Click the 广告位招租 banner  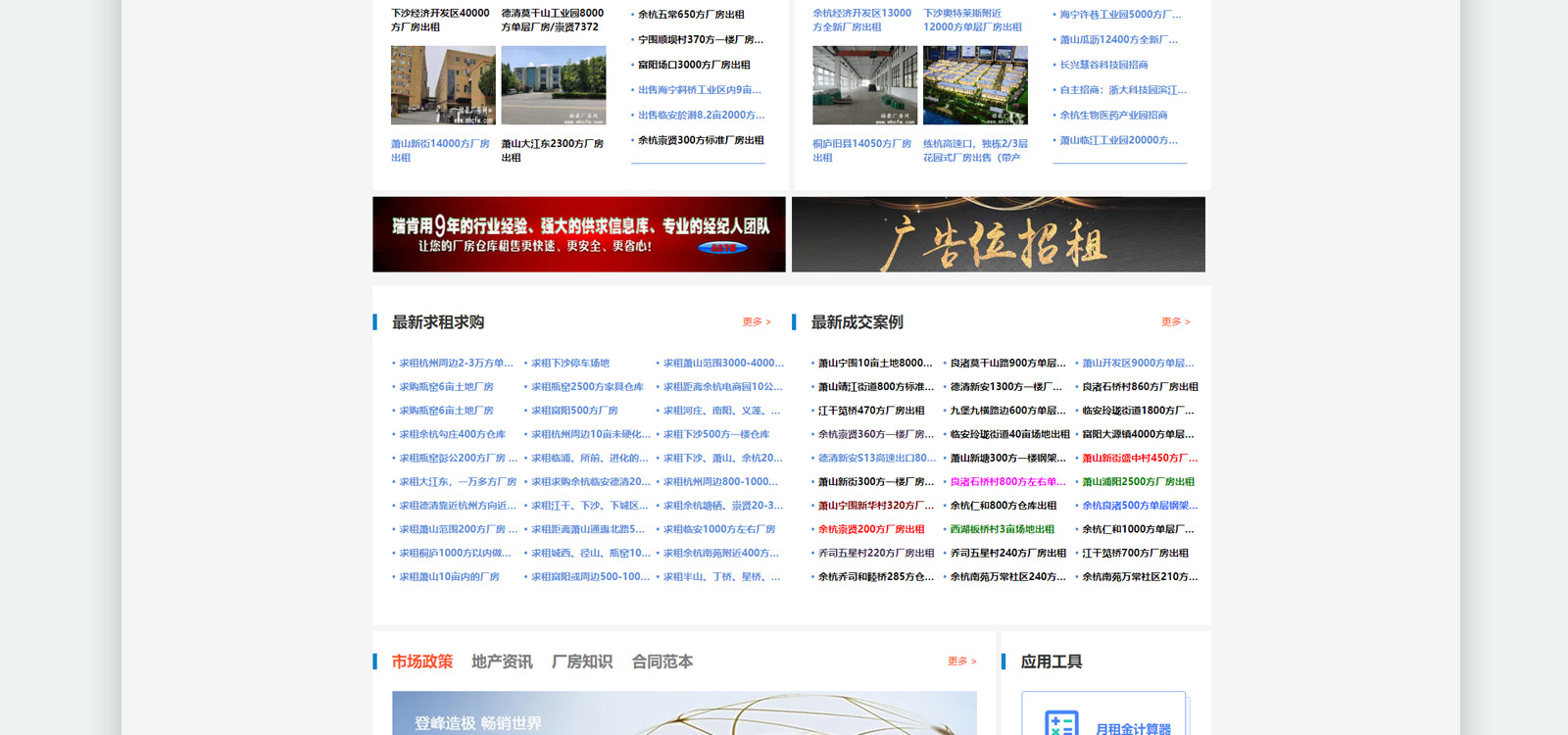point(999,234)
